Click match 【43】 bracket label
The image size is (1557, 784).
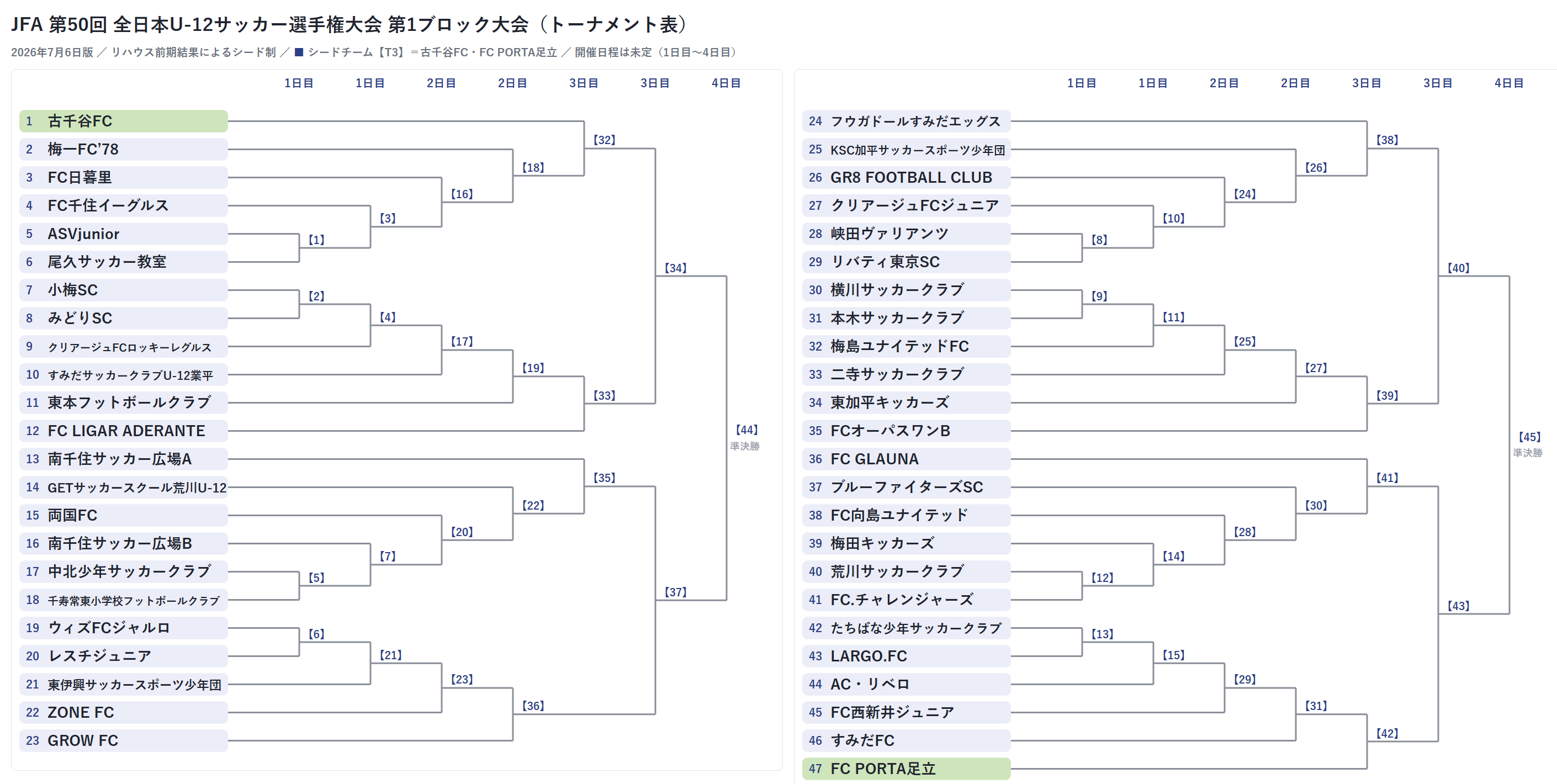1459,606
